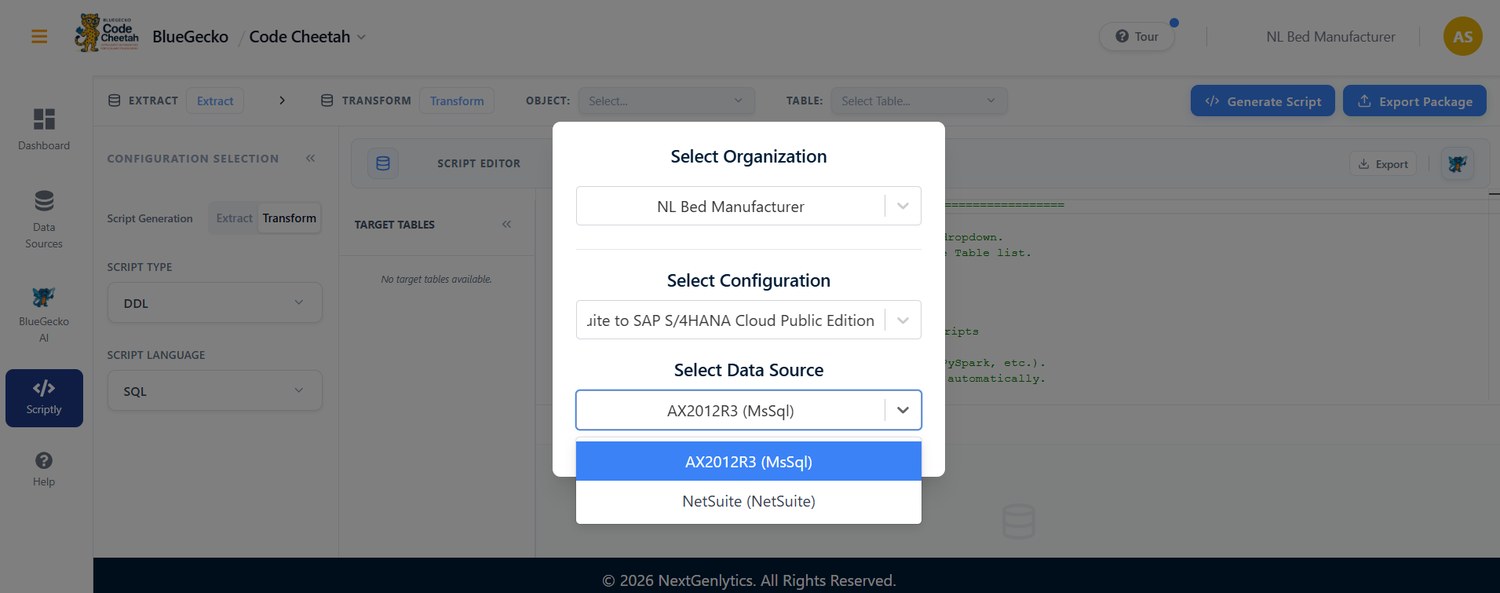1500x593 pixels.
Task: Click the Transform step button in toolbar
Action: 457,100
